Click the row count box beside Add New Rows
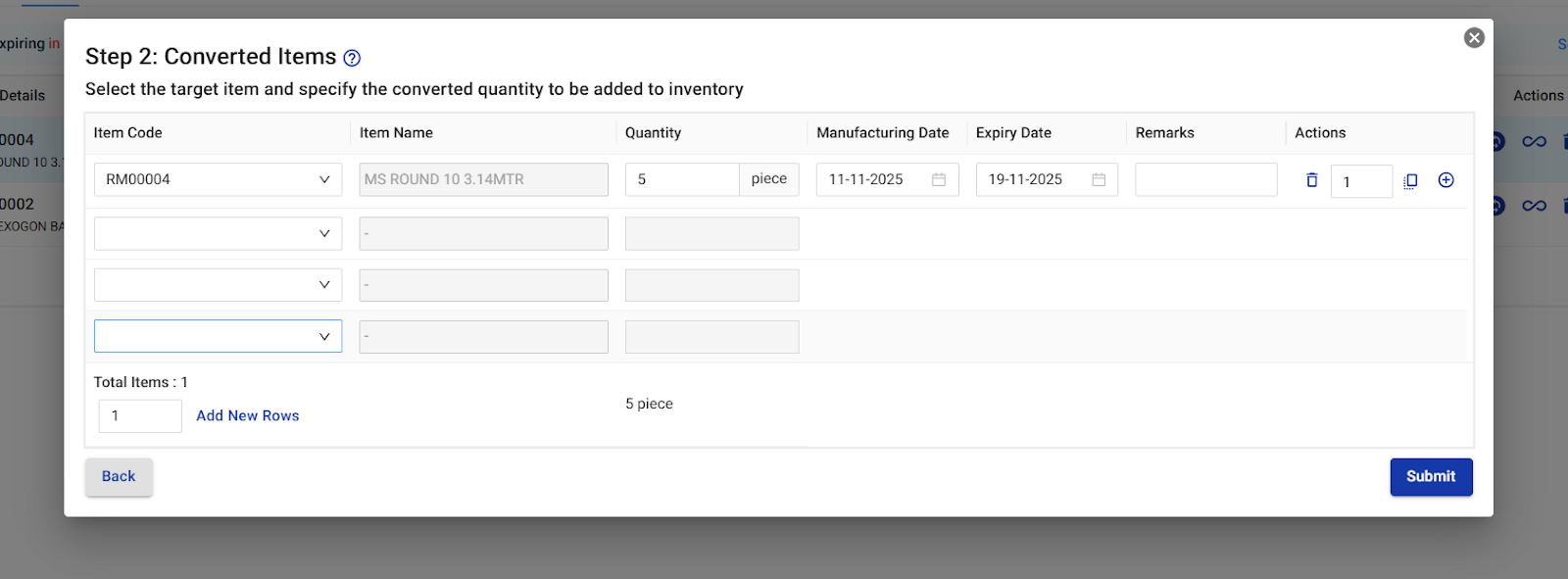Image resolution: width=1568 pixels, height=579 pixels. pyautogui.click(x=140, y=416)
